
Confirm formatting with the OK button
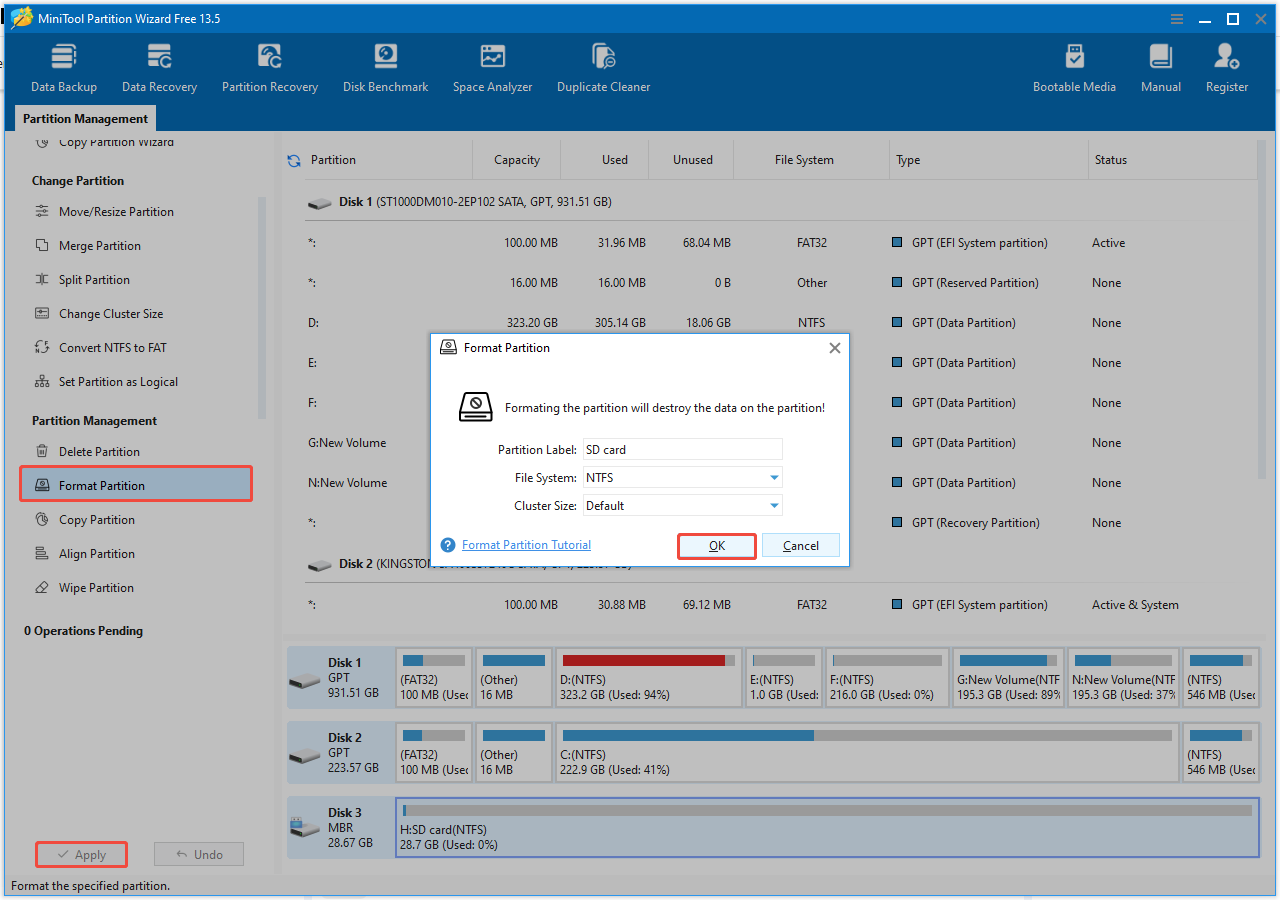point(716,545)
